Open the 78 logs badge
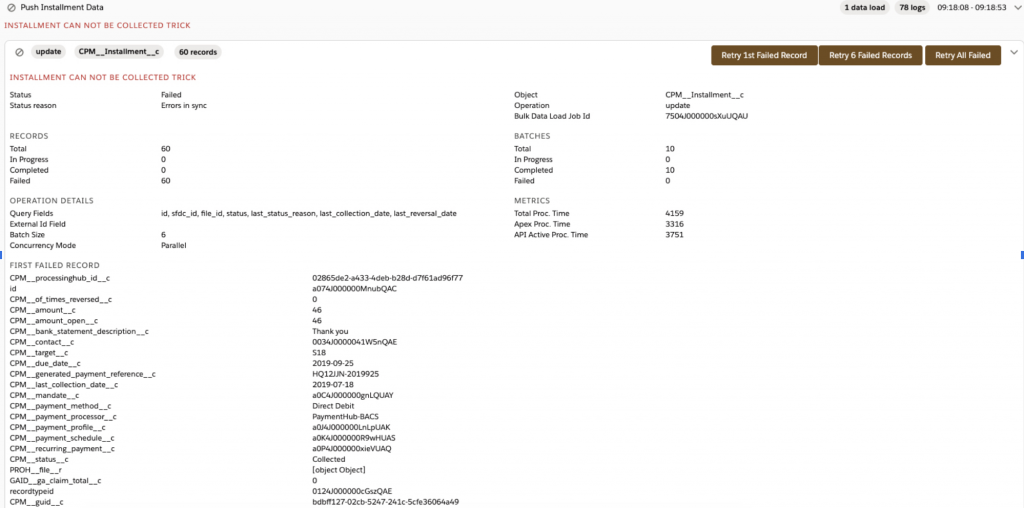The image size is (1024, 508). (914, 7)
